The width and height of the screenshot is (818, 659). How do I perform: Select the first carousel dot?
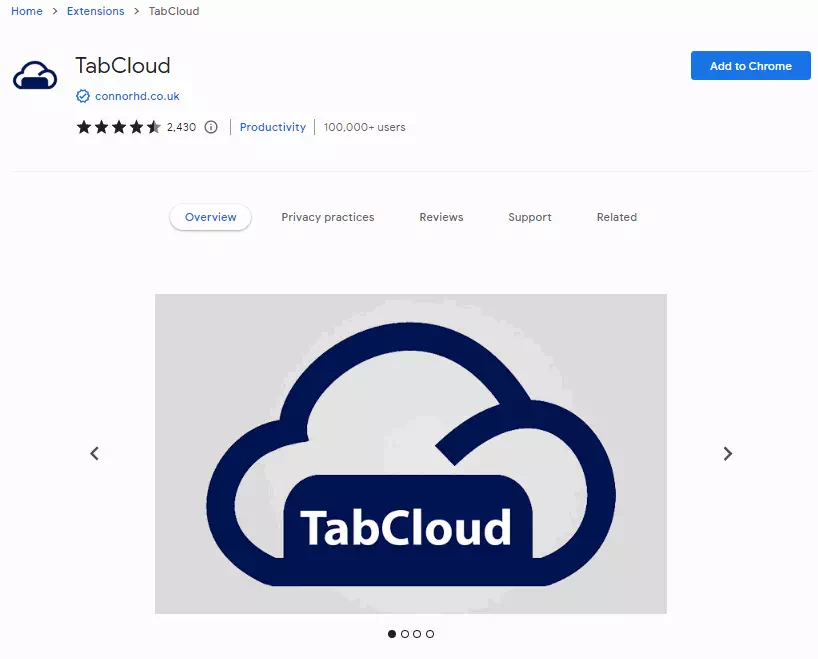(x=392, y=634)
